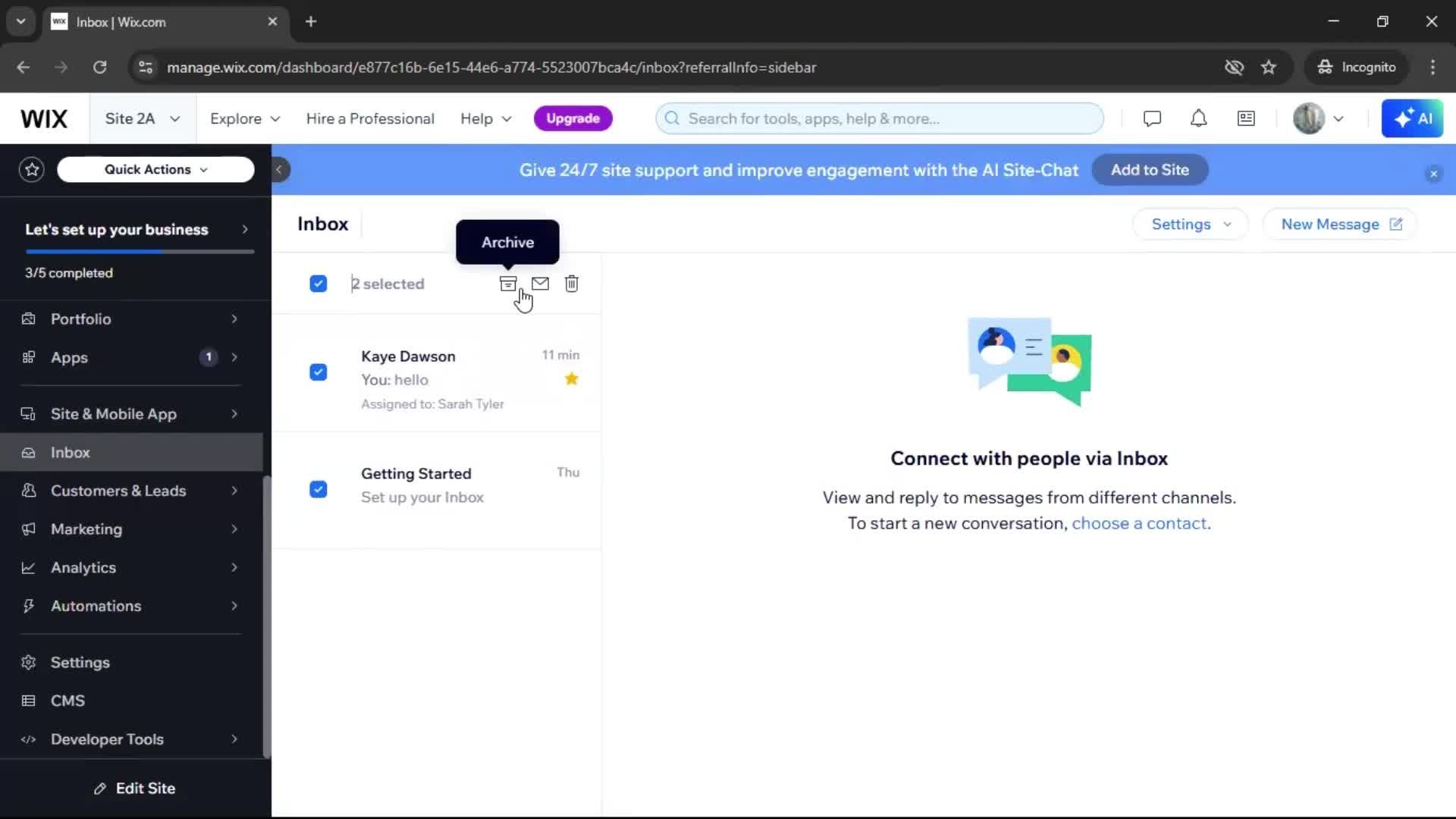Expand the Portfolio sidebar section

tap(130, 319)
